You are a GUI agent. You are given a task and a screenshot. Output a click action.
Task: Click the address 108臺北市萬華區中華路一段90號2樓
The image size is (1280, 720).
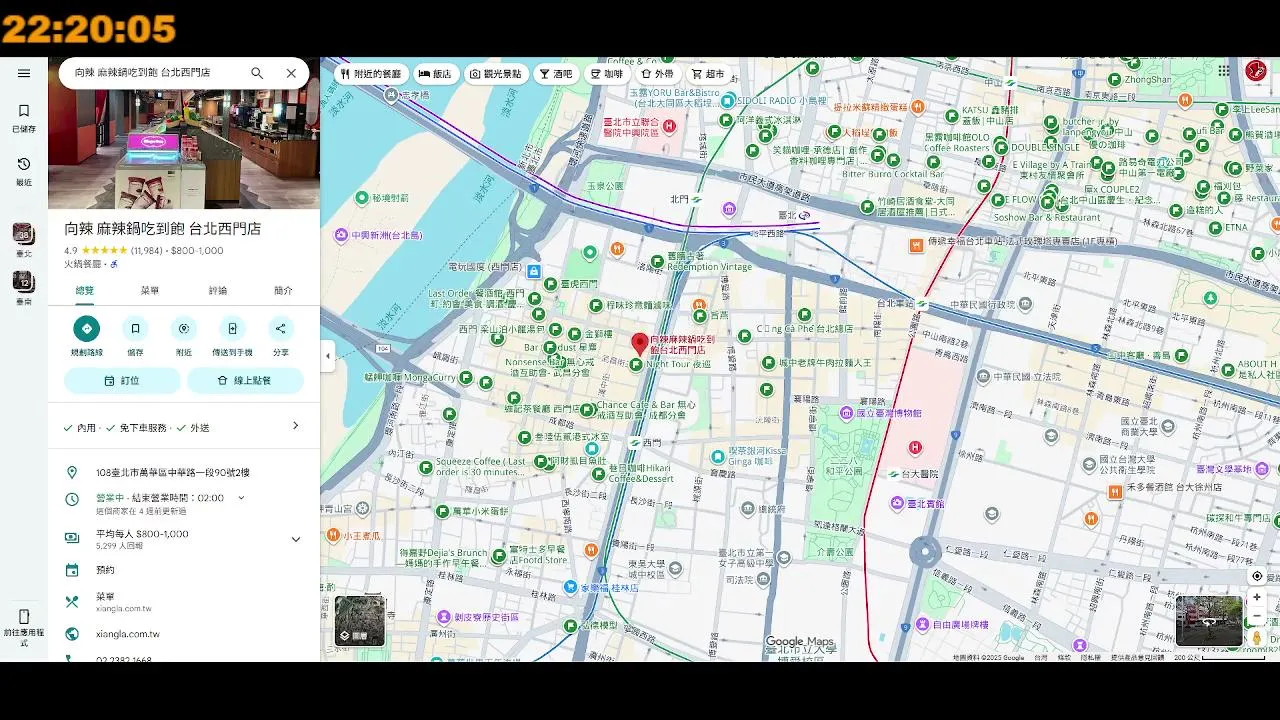(x=173, y=473)
